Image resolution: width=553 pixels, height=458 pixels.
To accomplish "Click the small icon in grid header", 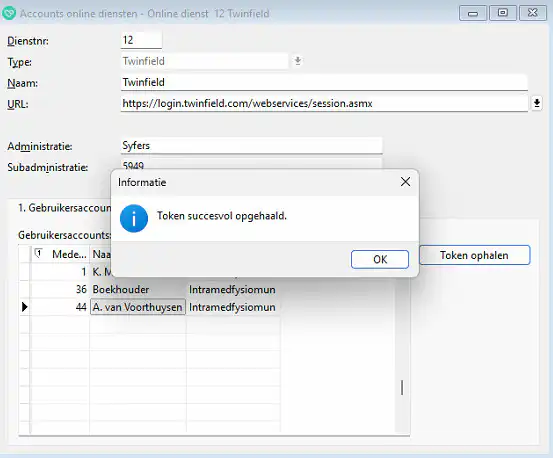I will tap(38, 253).
